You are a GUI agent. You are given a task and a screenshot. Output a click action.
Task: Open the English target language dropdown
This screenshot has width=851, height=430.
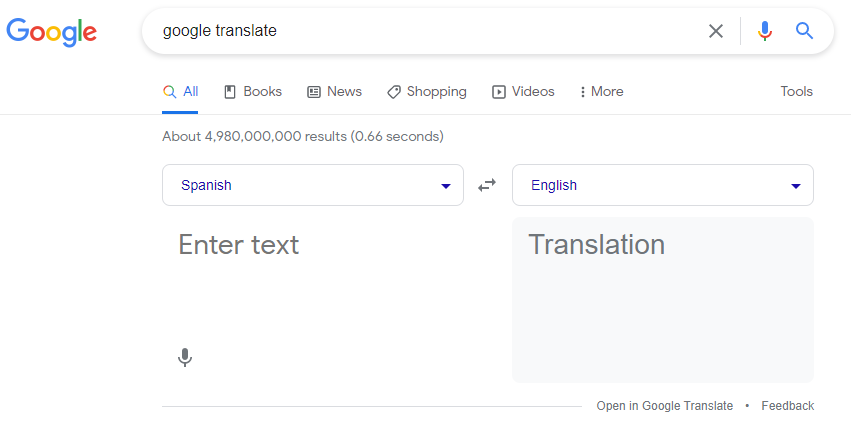click(x=662, y=185)
